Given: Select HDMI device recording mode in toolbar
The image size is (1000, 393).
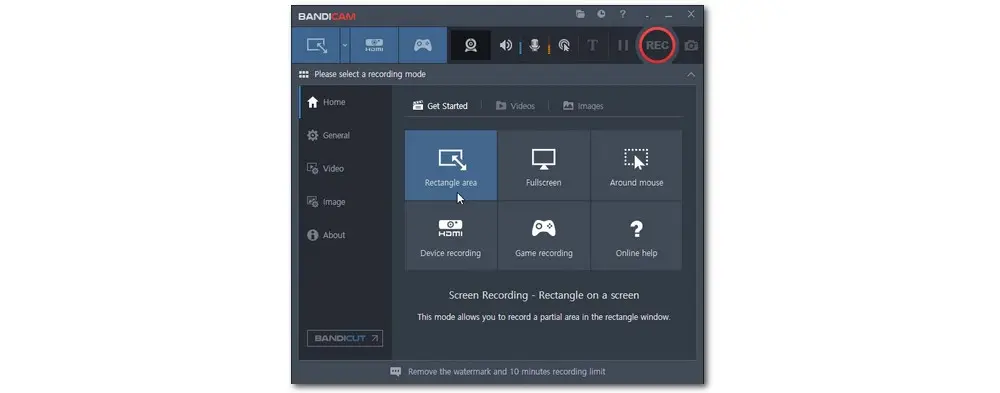Looking at the screenshot, I should pos(374,45).
